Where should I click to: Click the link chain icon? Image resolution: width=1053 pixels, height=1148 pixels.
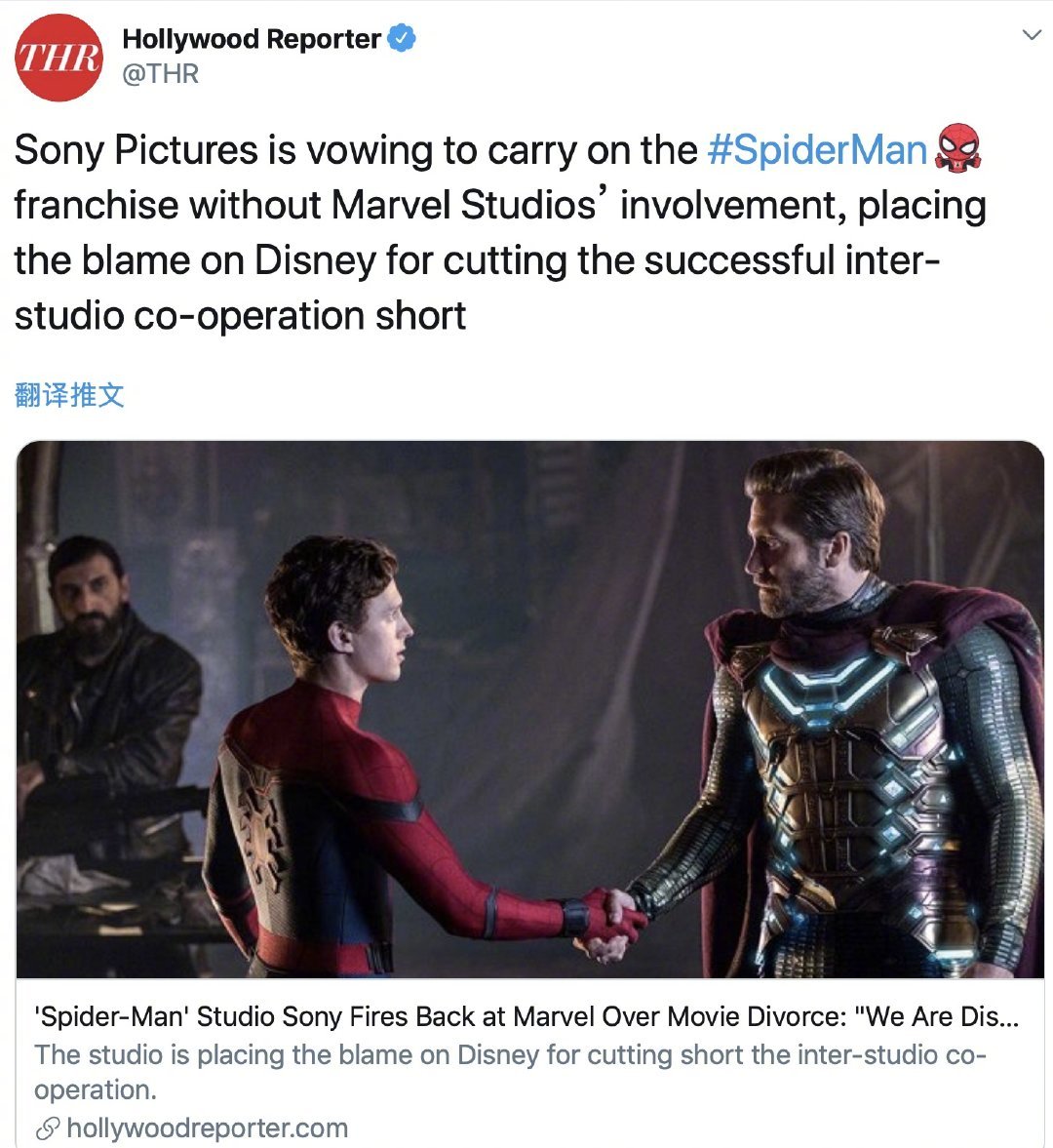pos(48,1128)
